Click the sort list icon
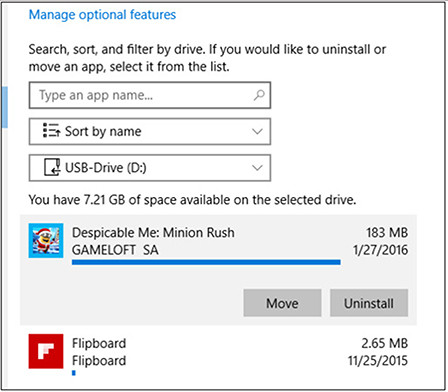This screenshot has height=392, width=448. (x=51, y=130)
